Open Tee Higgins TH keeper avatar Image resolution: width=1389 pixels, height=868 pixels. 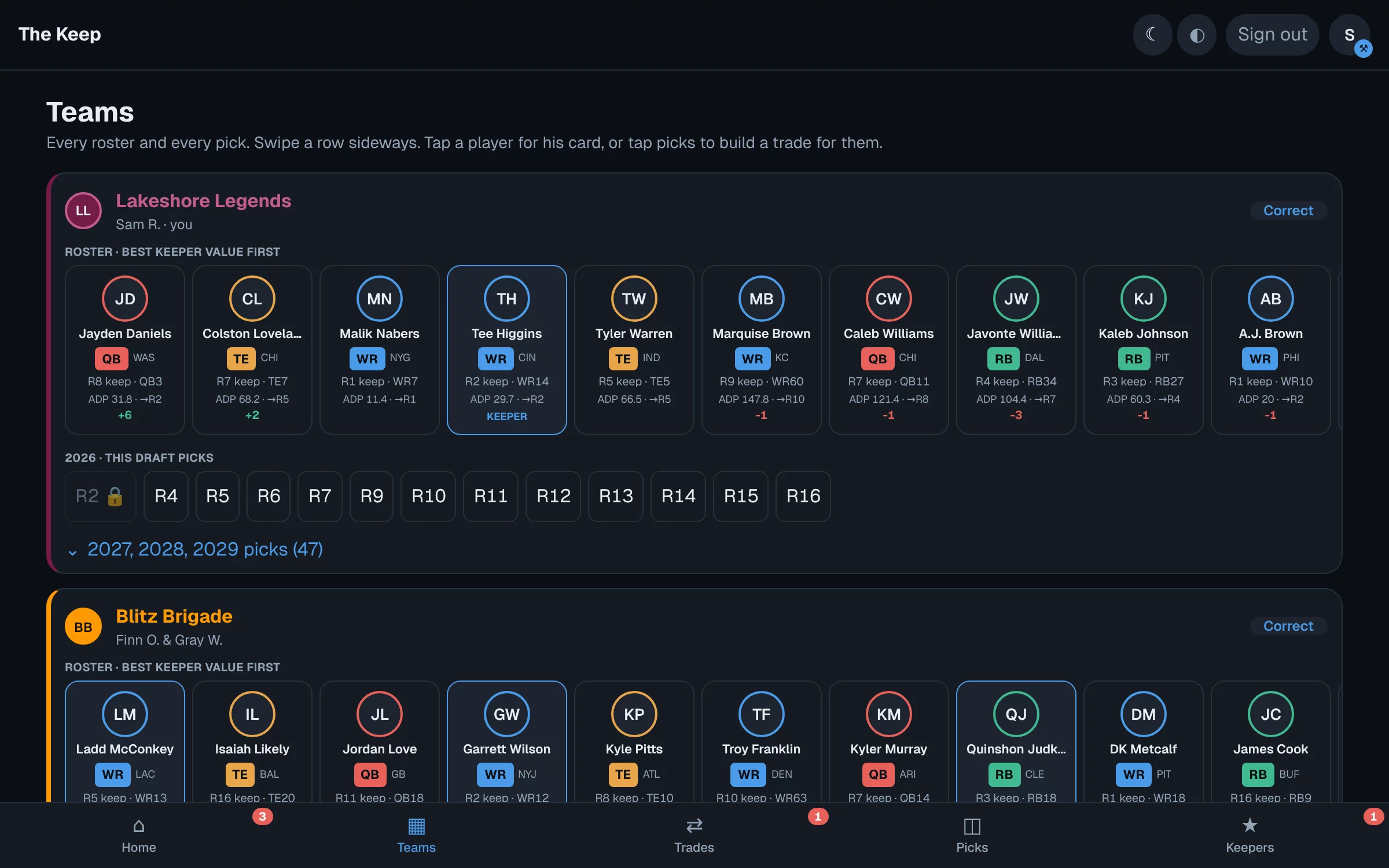tap(507, 299)
